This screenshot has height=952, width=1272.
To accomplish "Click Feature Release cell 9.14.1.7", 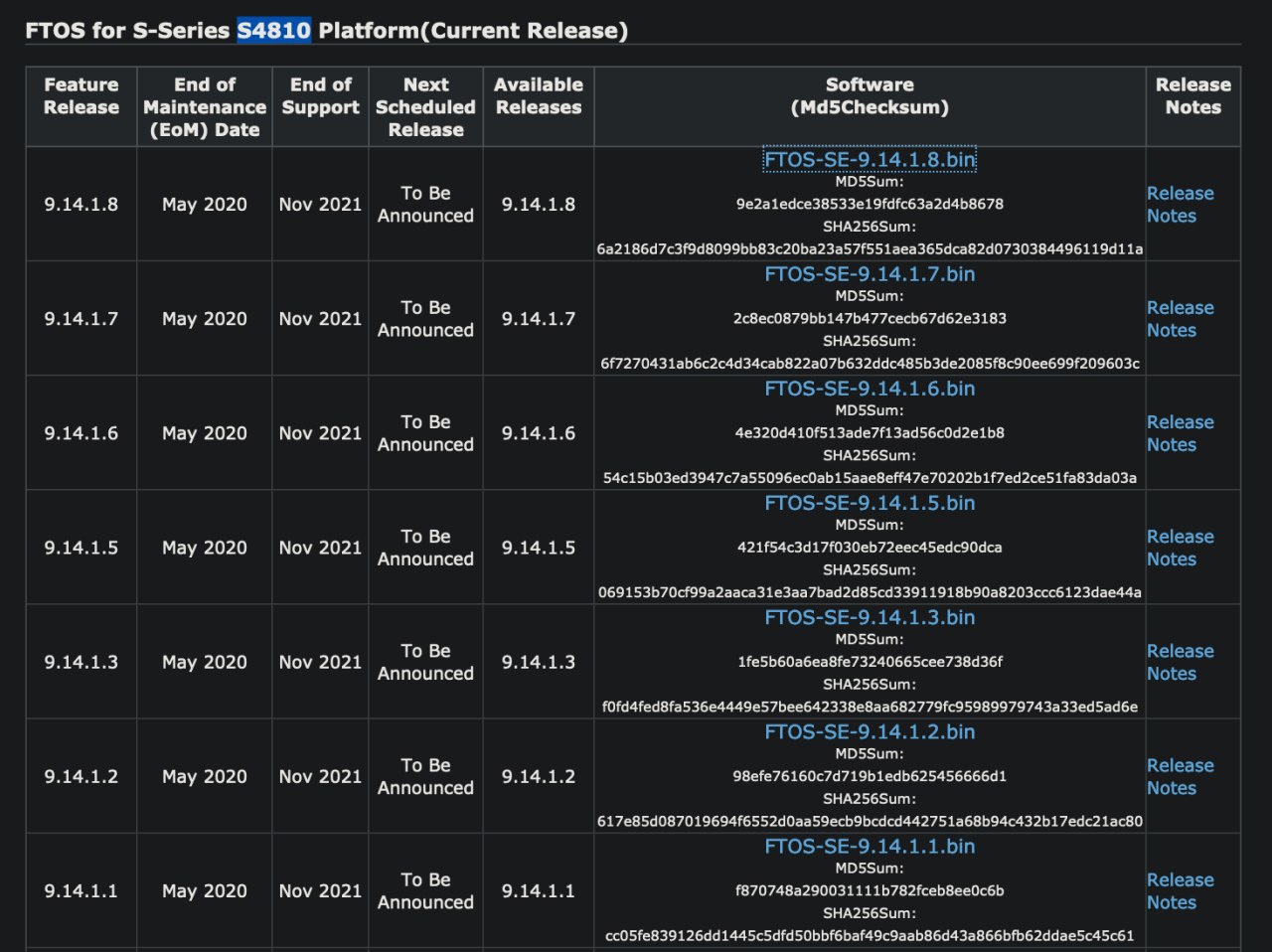I will tap(80, 319).
